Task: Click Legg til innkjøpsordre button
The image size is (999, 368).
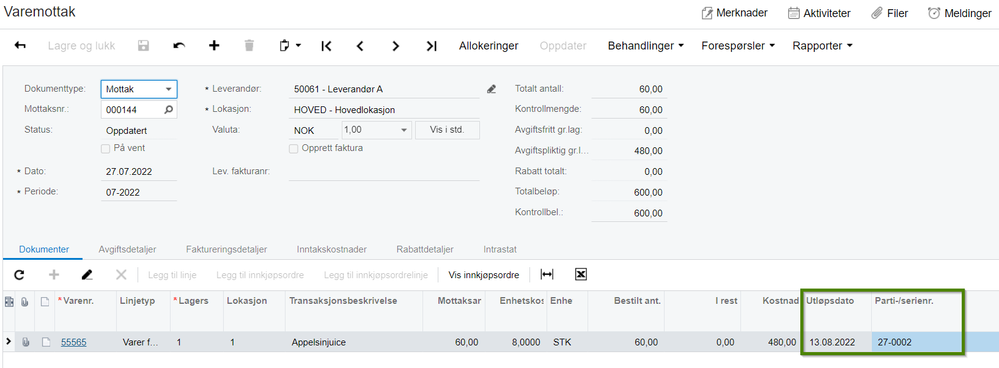Action: 260,275
